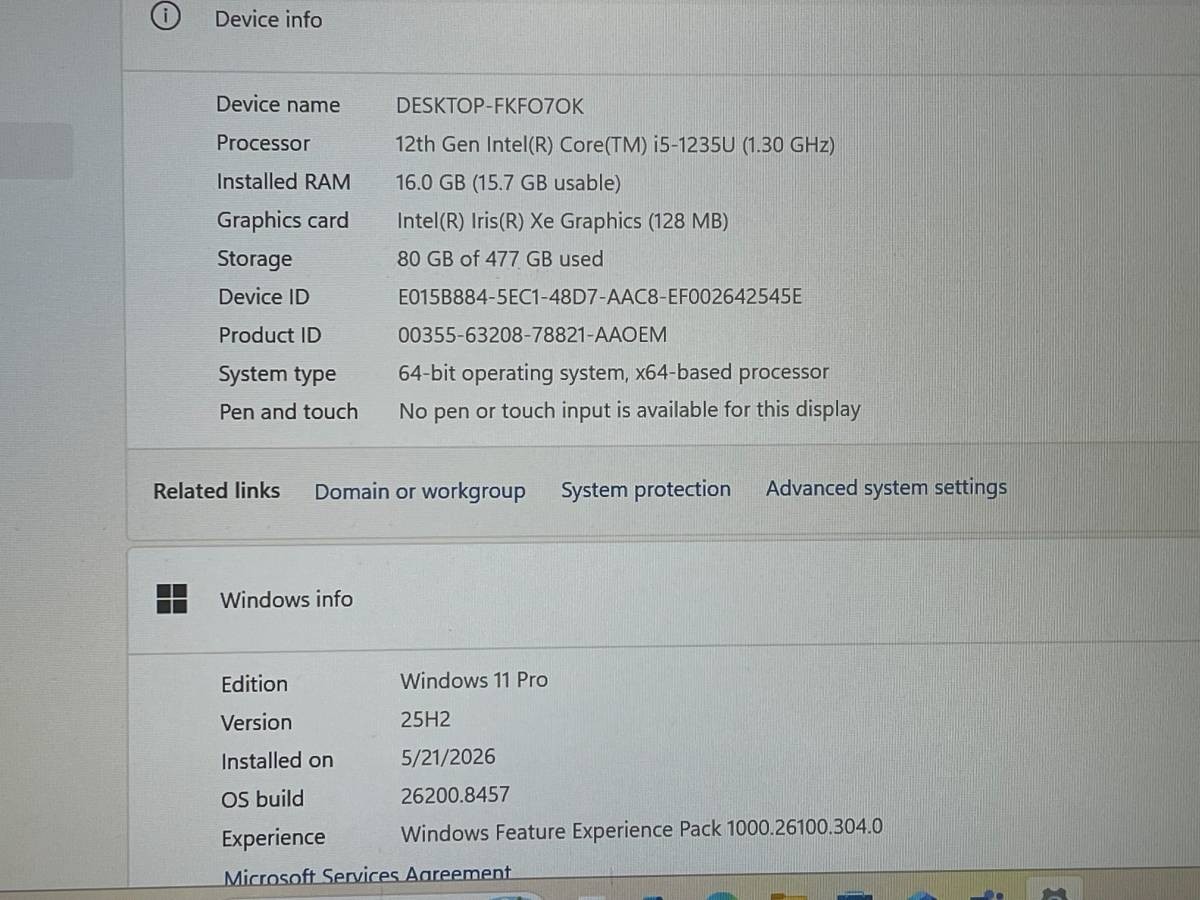
Task: Click the No pen or touch input text
Action: coord(630,410)
